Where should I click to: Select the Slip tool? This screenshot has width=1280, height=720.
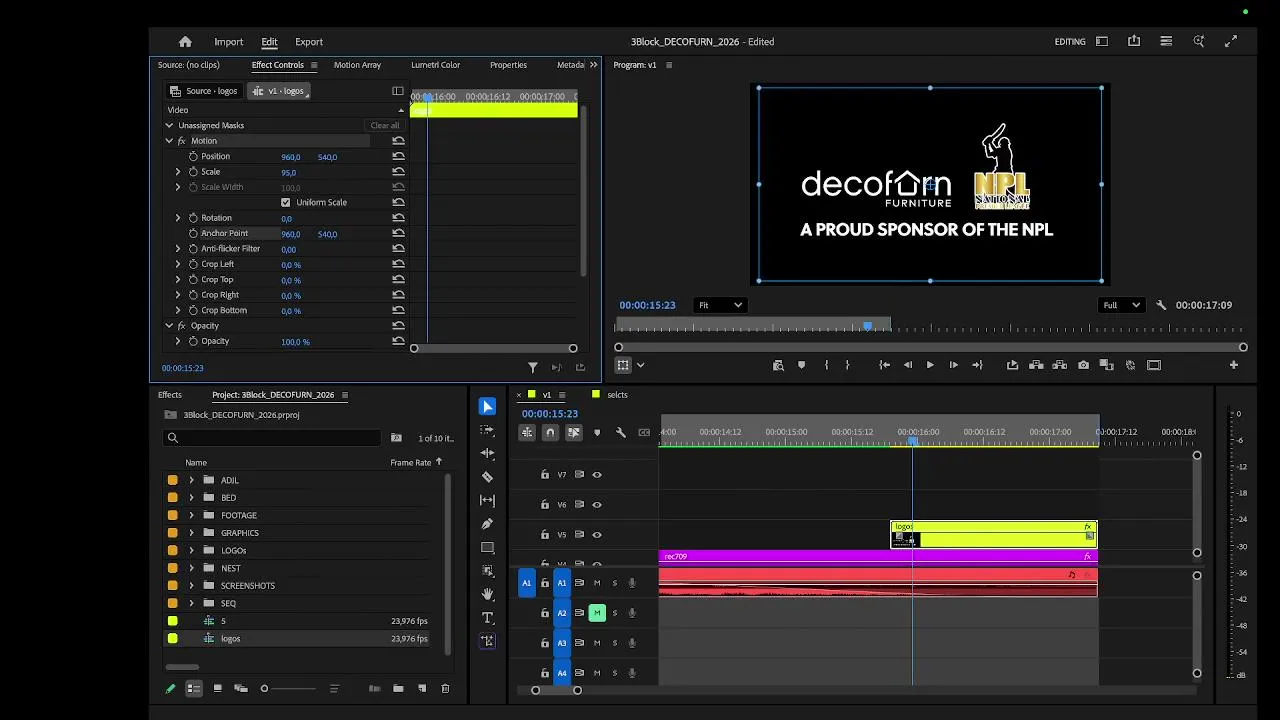(487, 500)
